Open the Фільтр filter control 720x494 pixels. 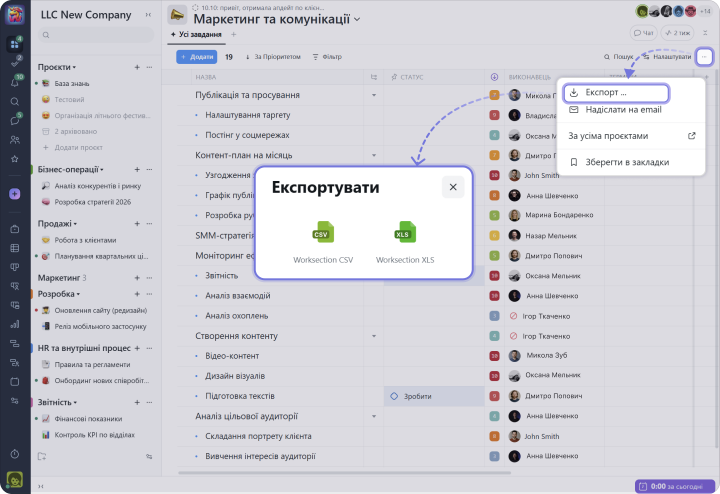pos(327,57)
